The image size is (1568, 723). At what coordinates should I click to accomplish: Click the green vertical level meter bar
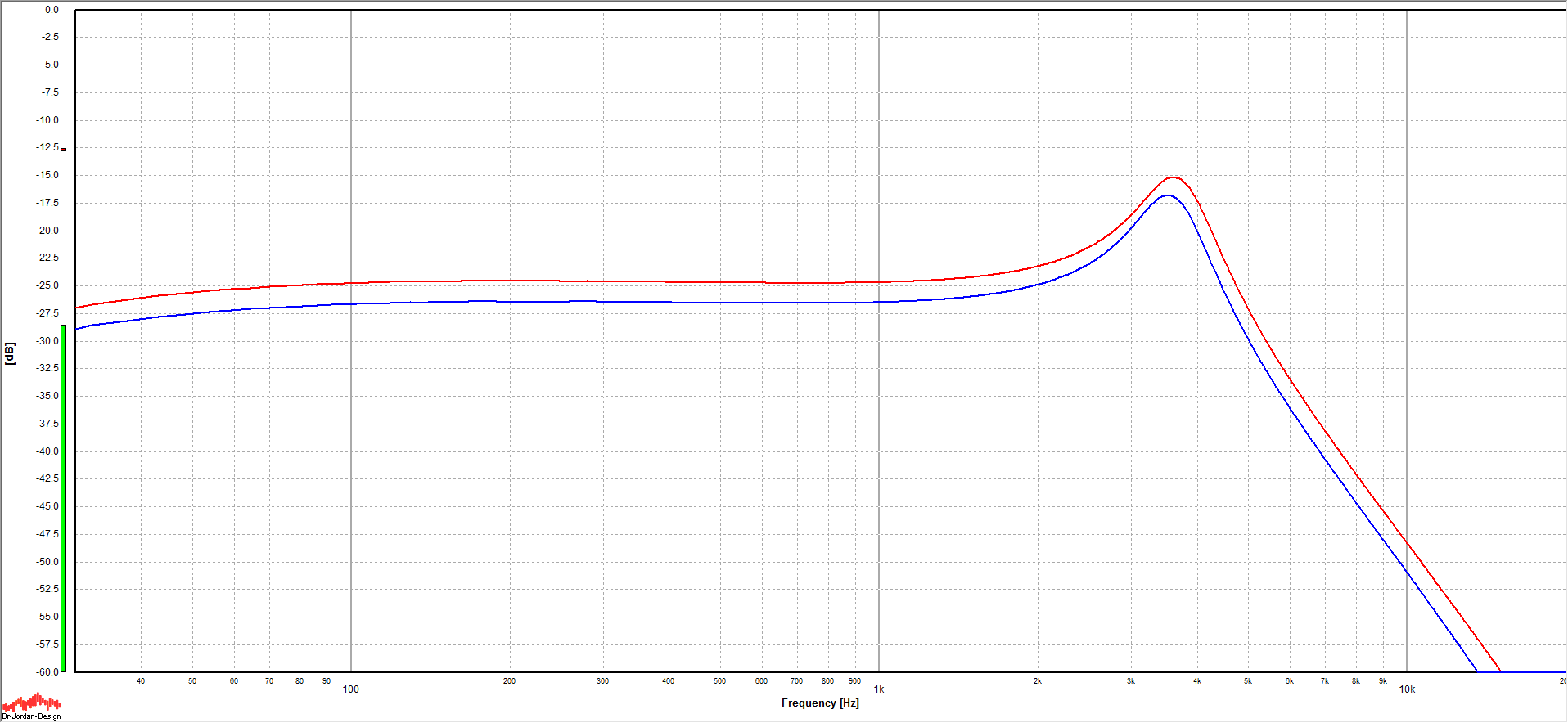point(63,497)
